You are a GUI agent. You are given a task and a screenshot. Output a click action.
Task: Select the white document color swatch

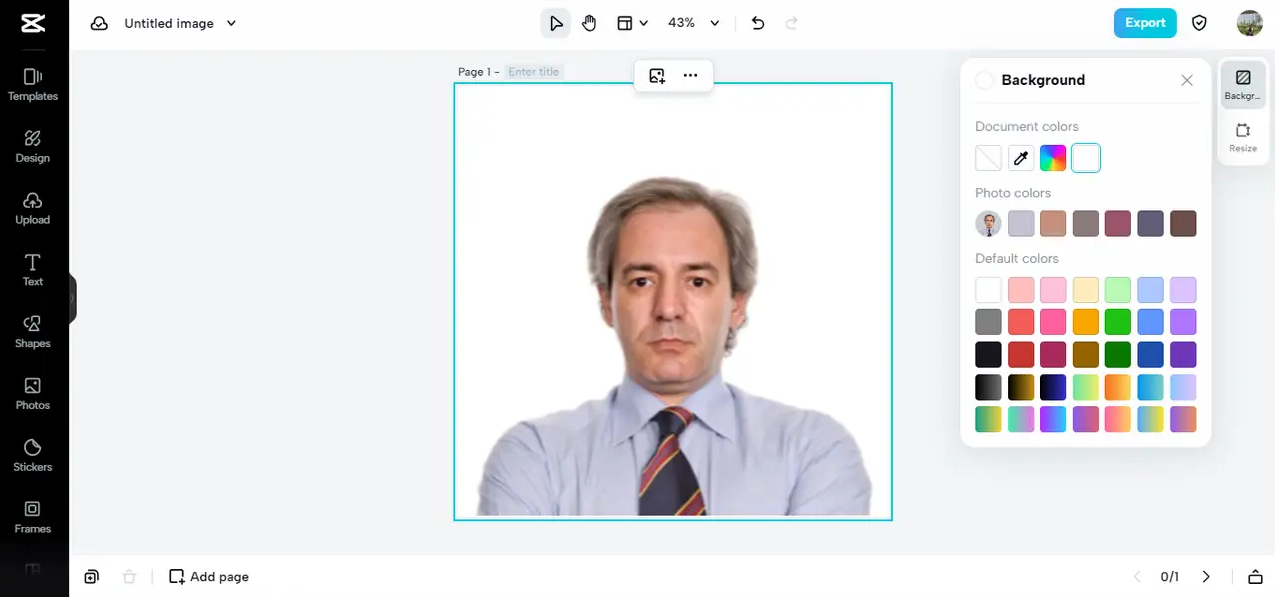[1086, 158]
